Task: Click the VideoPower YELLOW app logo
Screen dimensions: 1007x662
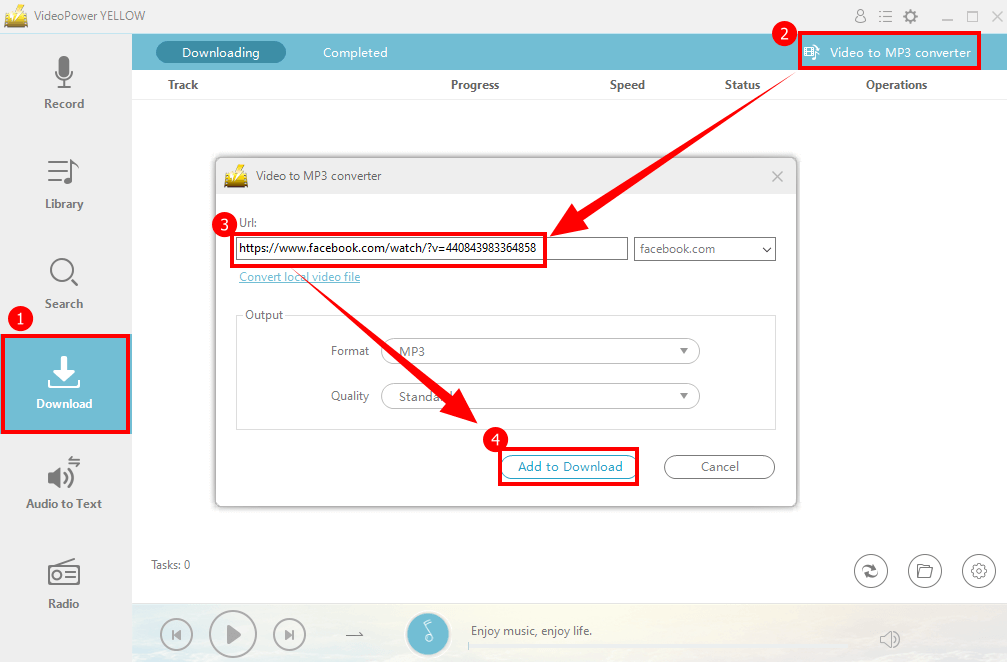Action: (16, 16)
